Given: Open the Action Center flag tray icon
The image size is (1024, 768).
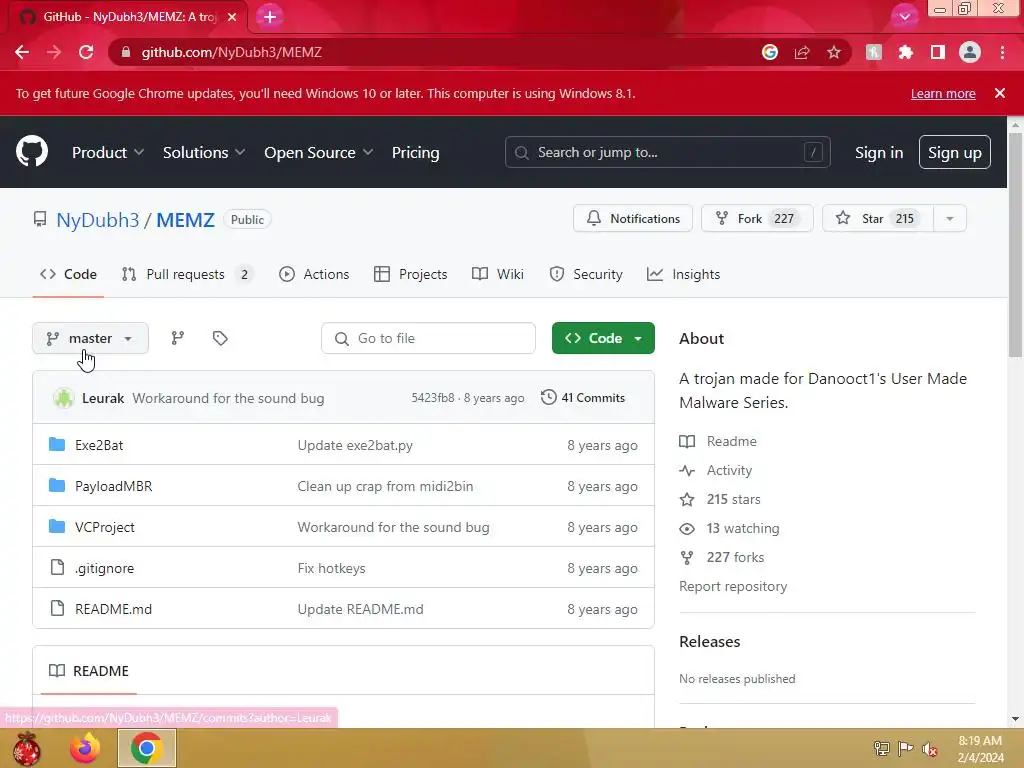Looking at the screenshot, I should 905,748.
